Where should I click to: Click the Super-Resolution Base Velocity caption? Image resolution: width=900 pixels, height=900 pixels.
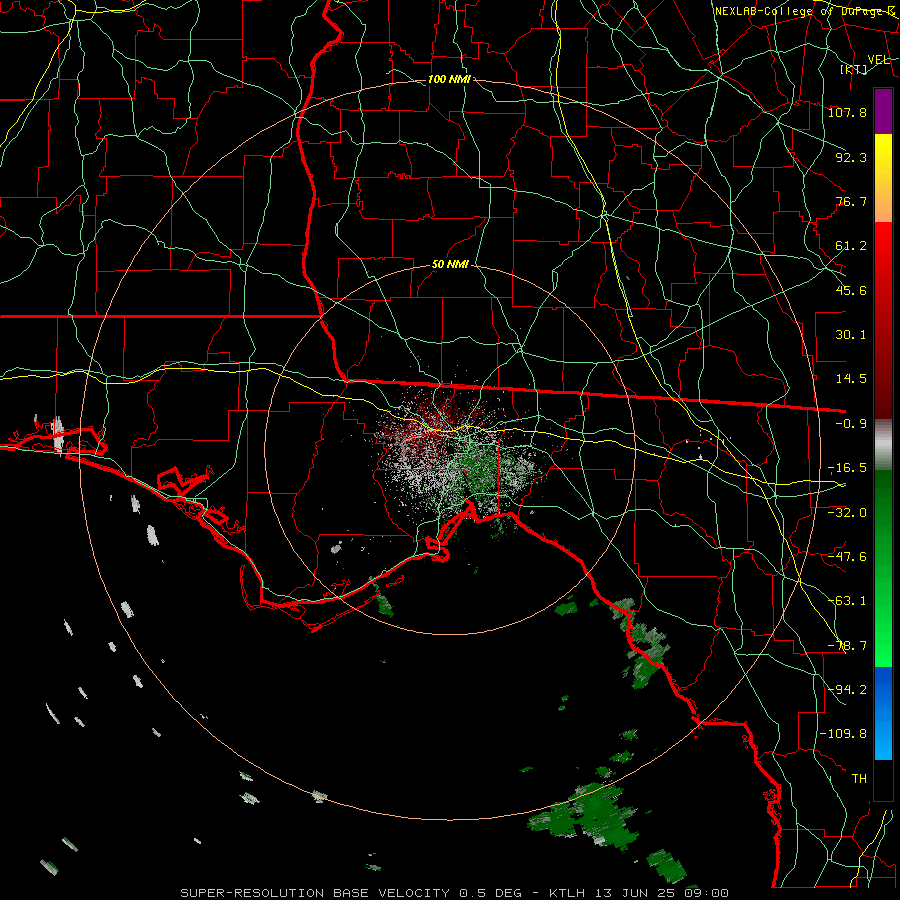point(455,893)
